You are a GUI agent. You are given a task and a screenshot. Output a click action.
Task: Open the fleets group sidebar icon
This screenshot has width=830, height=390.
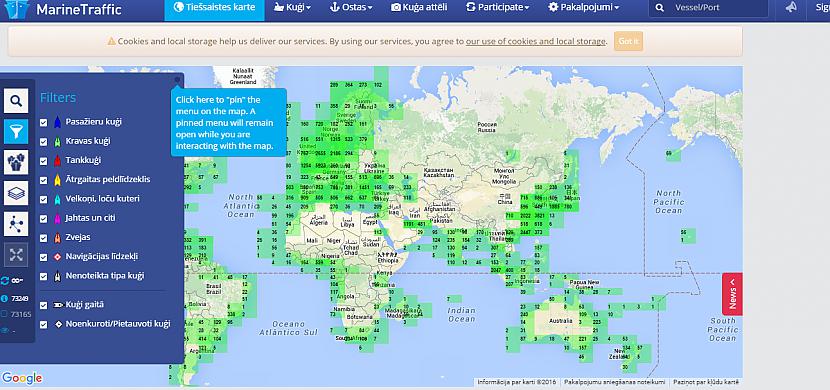(16, 162)
